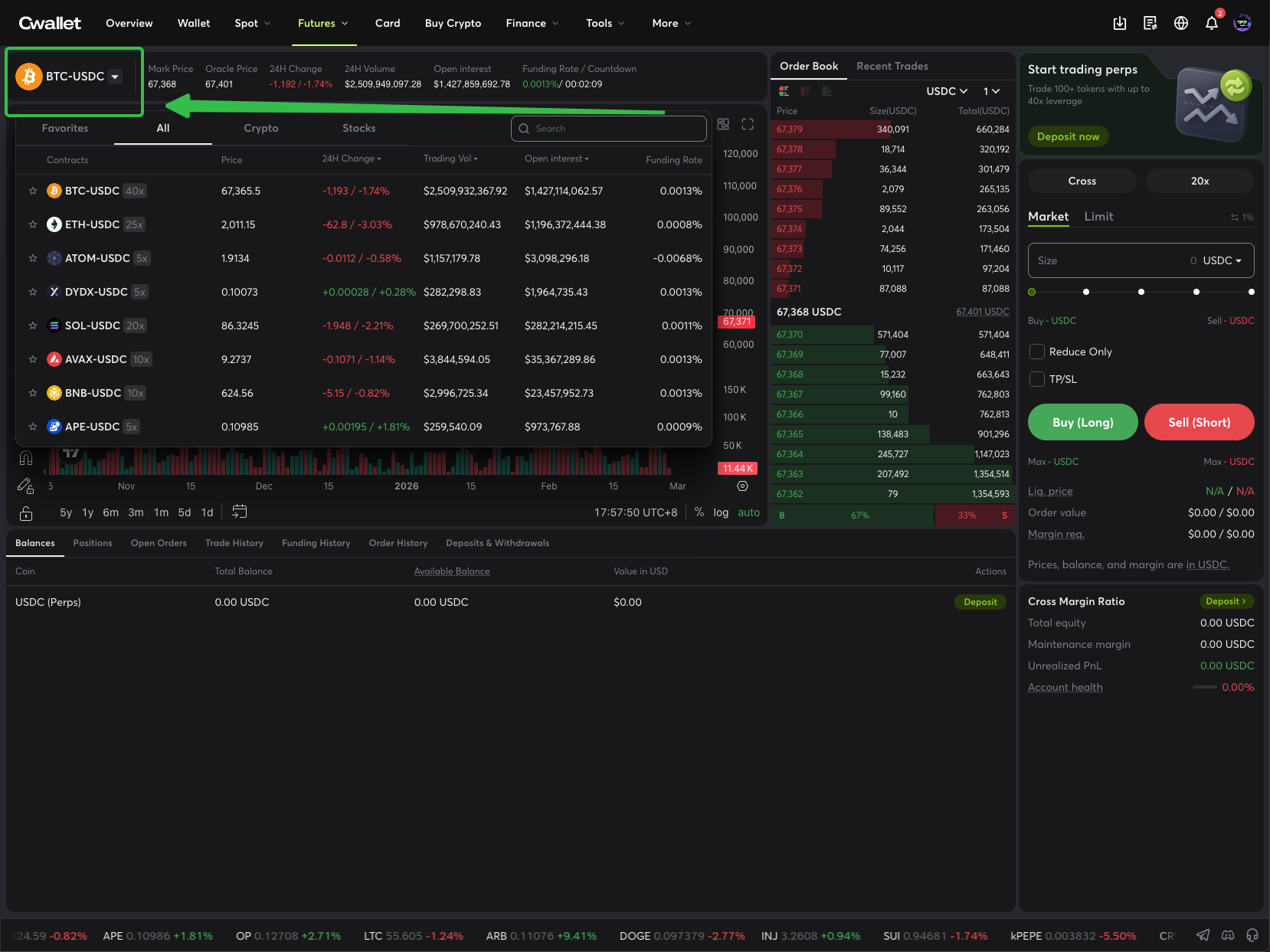Enable the TP/SL checkbox

click(1037, 379)
